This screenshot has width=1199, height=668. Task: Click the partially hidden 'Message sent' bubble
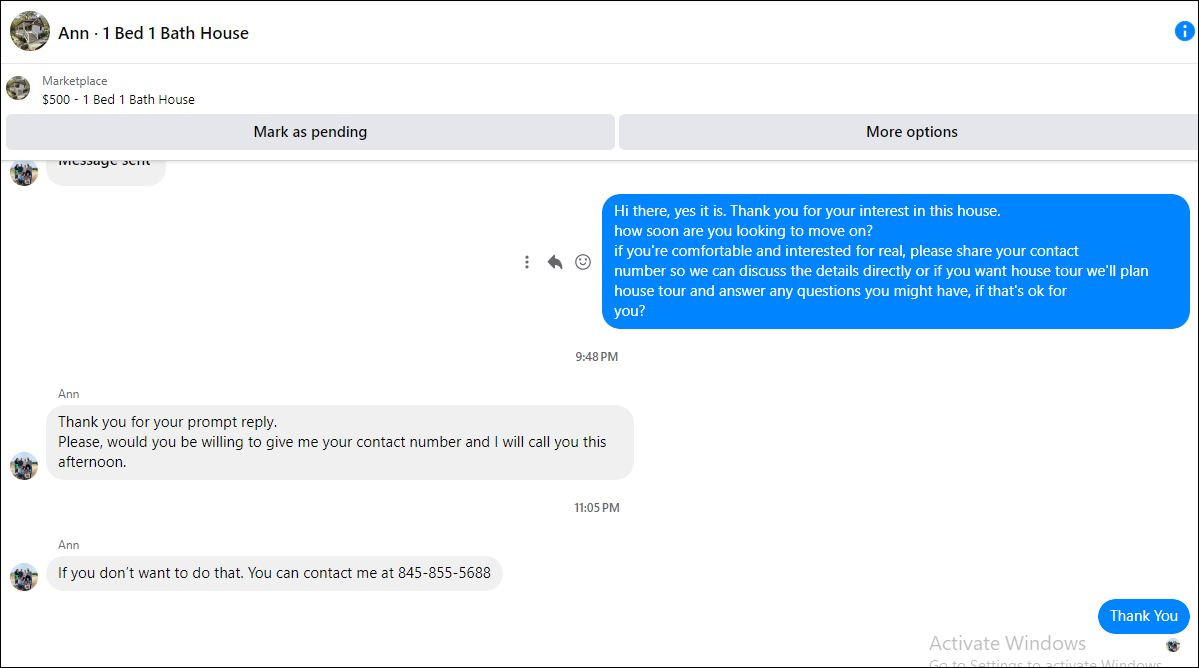coord(106,171)
